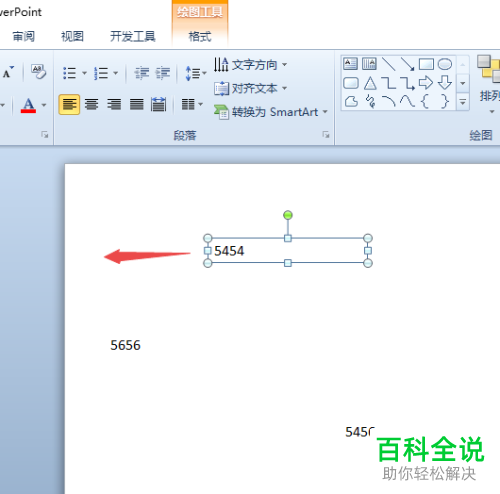Open the 段落 paragraph dialog launcher
Screen dimensions: 500x494
326,135
